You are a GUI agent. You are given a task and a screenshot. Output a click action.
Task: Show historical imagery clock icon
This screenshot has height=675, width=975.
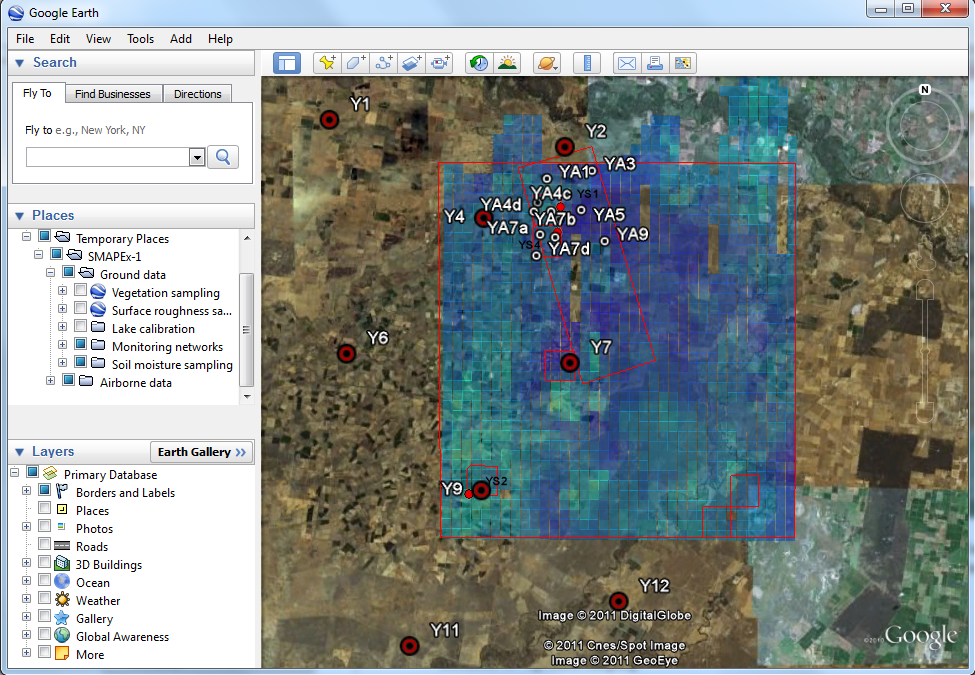[x=479, y=63]
